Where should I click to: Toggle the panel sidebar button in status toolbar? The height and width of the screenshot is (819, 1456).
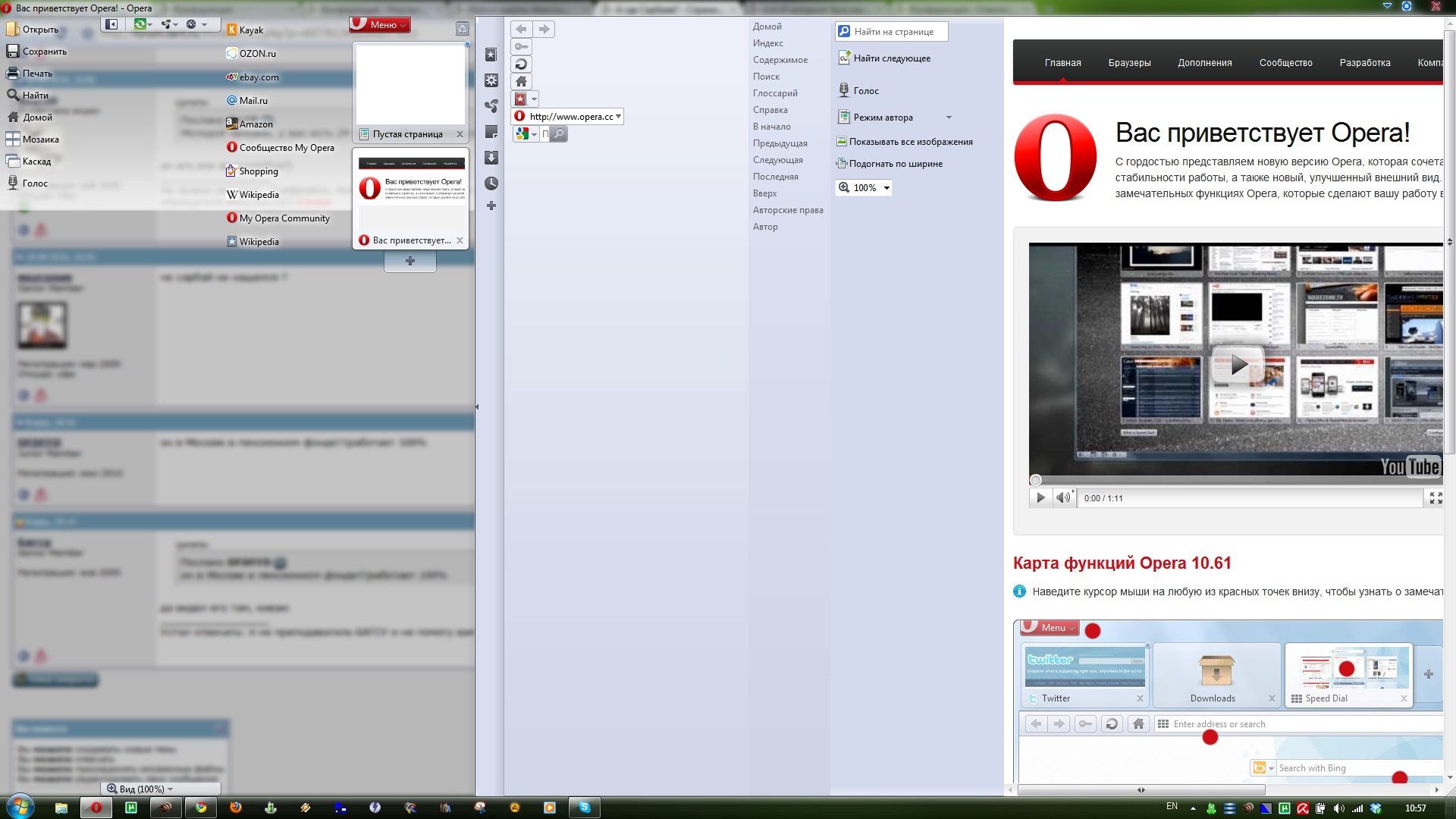coord(111,24)
